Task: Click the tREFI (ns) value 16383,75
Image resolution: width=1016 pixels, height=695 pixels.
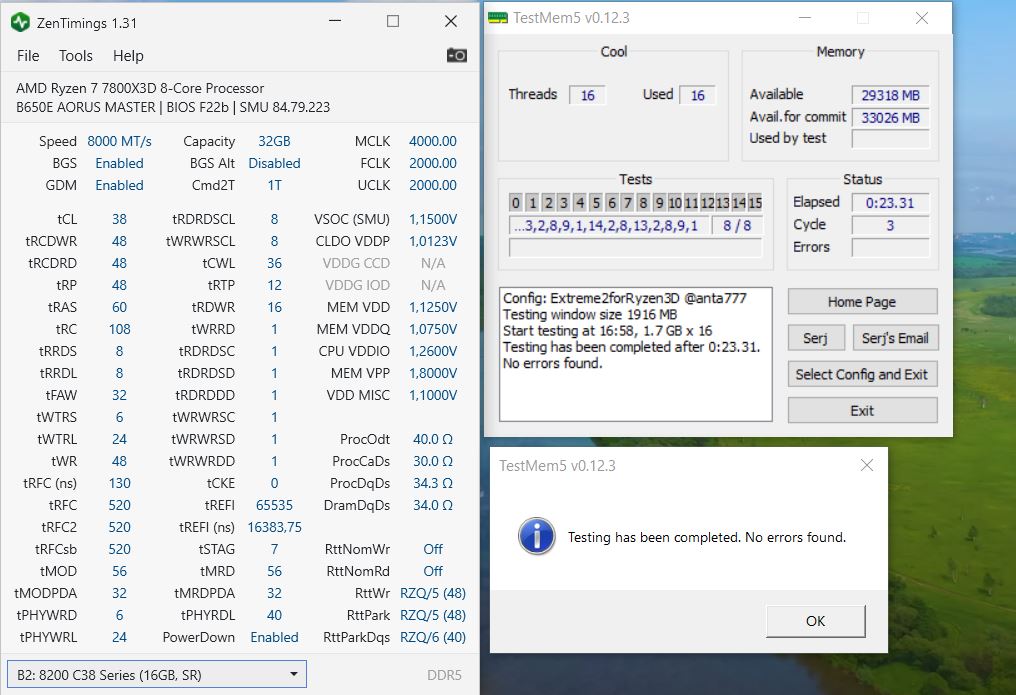Action: click(274, 527)
